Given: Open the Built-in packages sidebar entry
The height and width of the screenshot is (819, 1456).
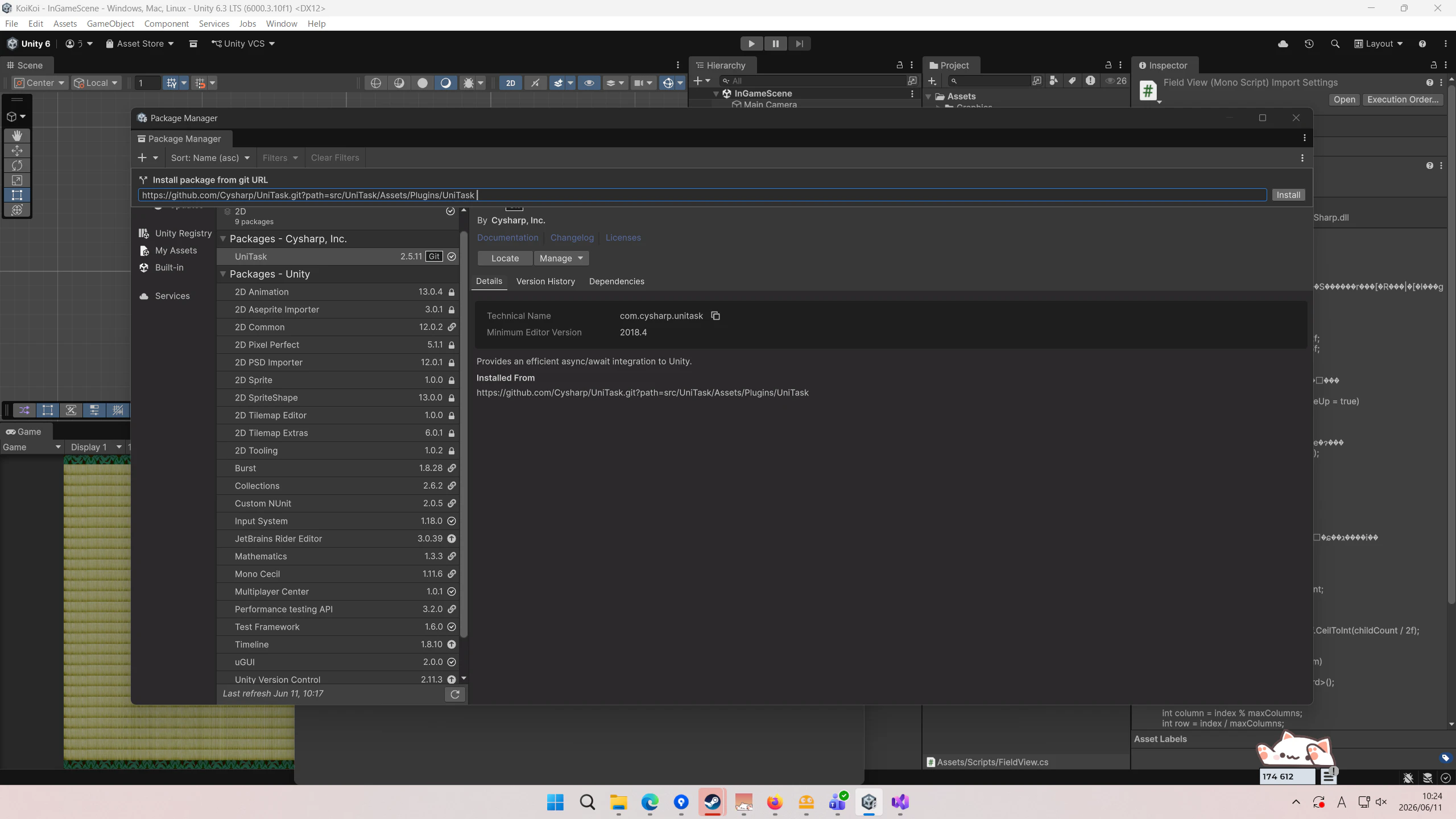Looking at the screenshot, I should 161,267.
